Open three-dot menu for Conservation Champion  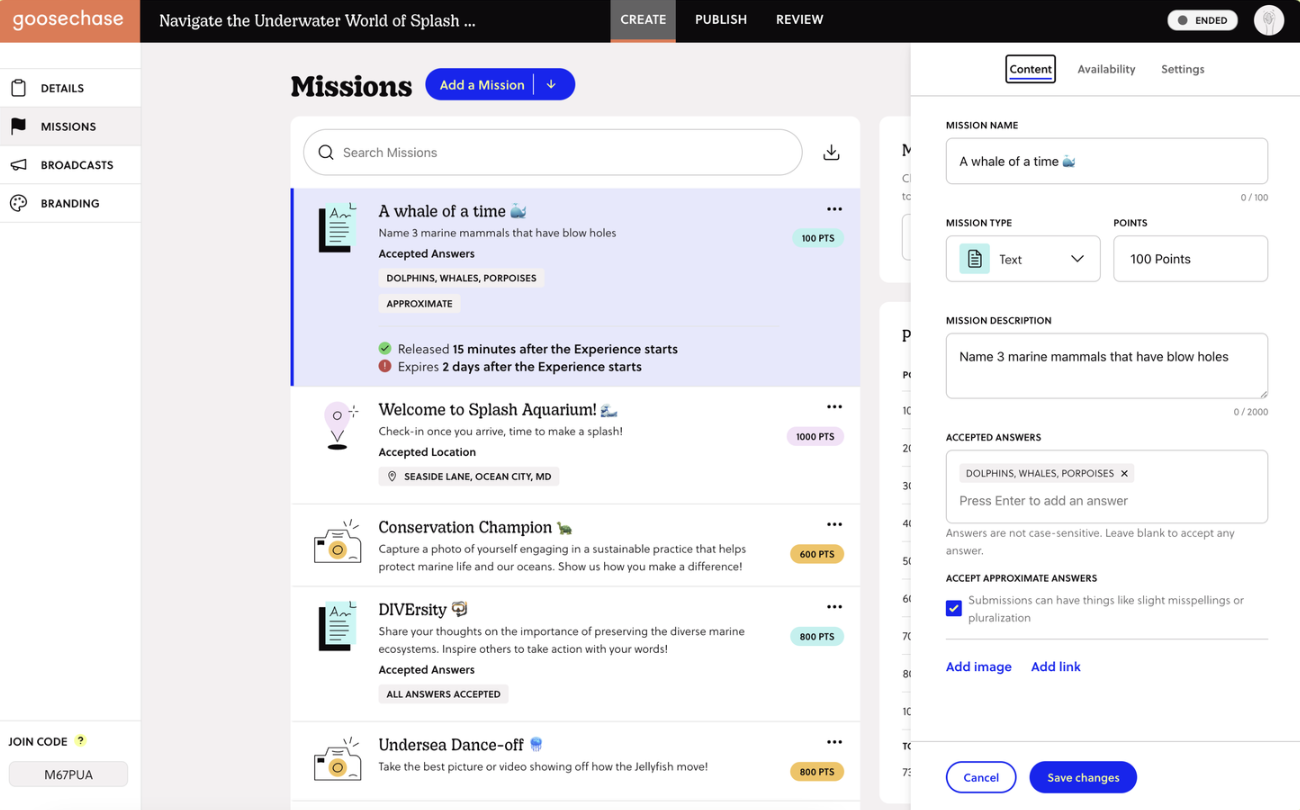click(x=834, y=525)
